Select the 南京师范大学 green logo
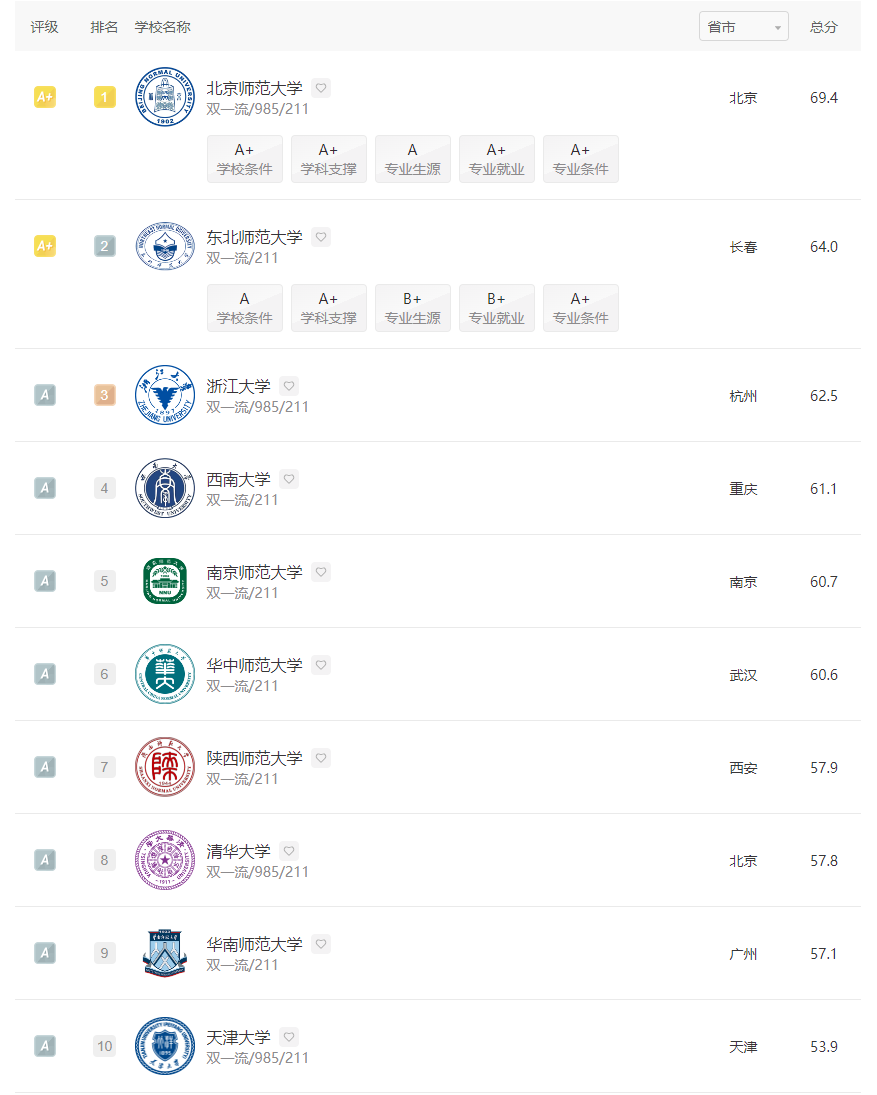Viewport: 877px width, 1095px height. tap(165, 581)
